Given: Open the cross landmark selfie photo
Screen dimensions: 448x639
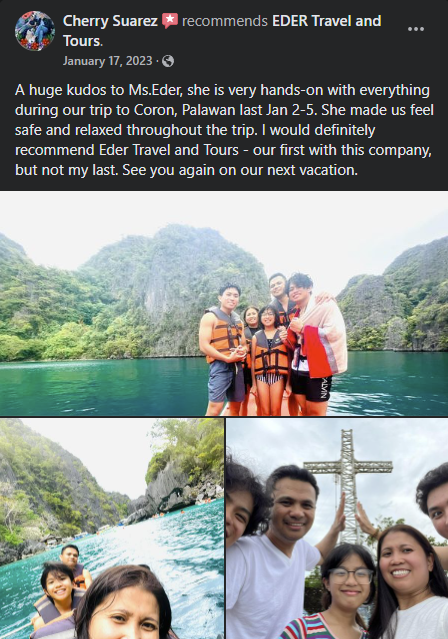Looking at the screenshot, I should pos(337,529).
